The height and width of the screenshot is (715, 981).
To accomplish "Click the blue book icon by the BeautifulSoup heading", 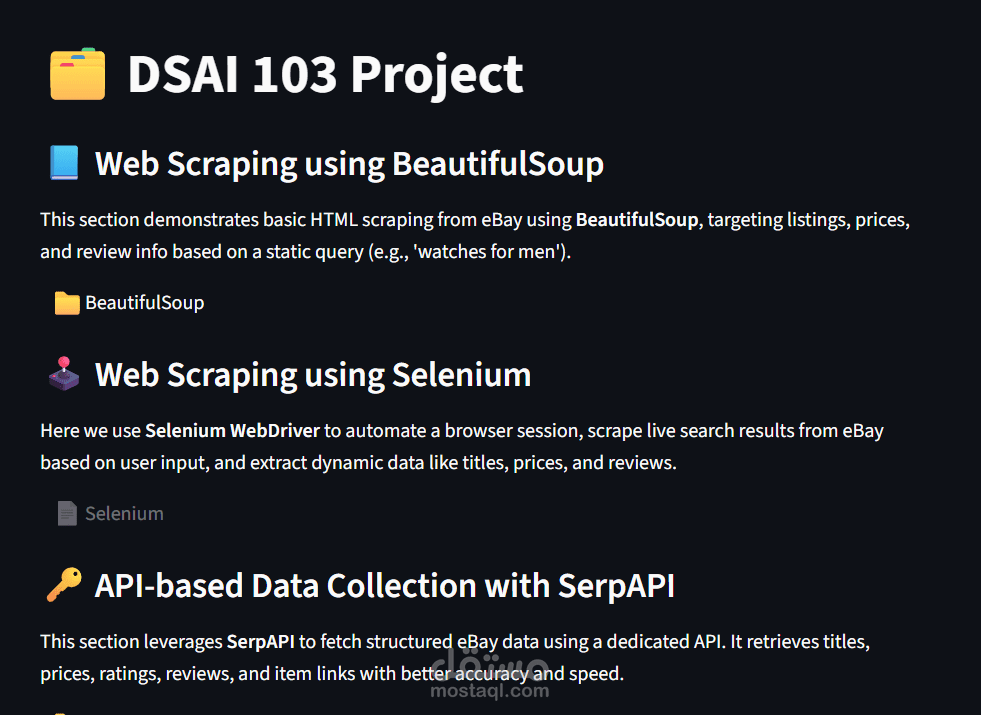I will point(63,163).
